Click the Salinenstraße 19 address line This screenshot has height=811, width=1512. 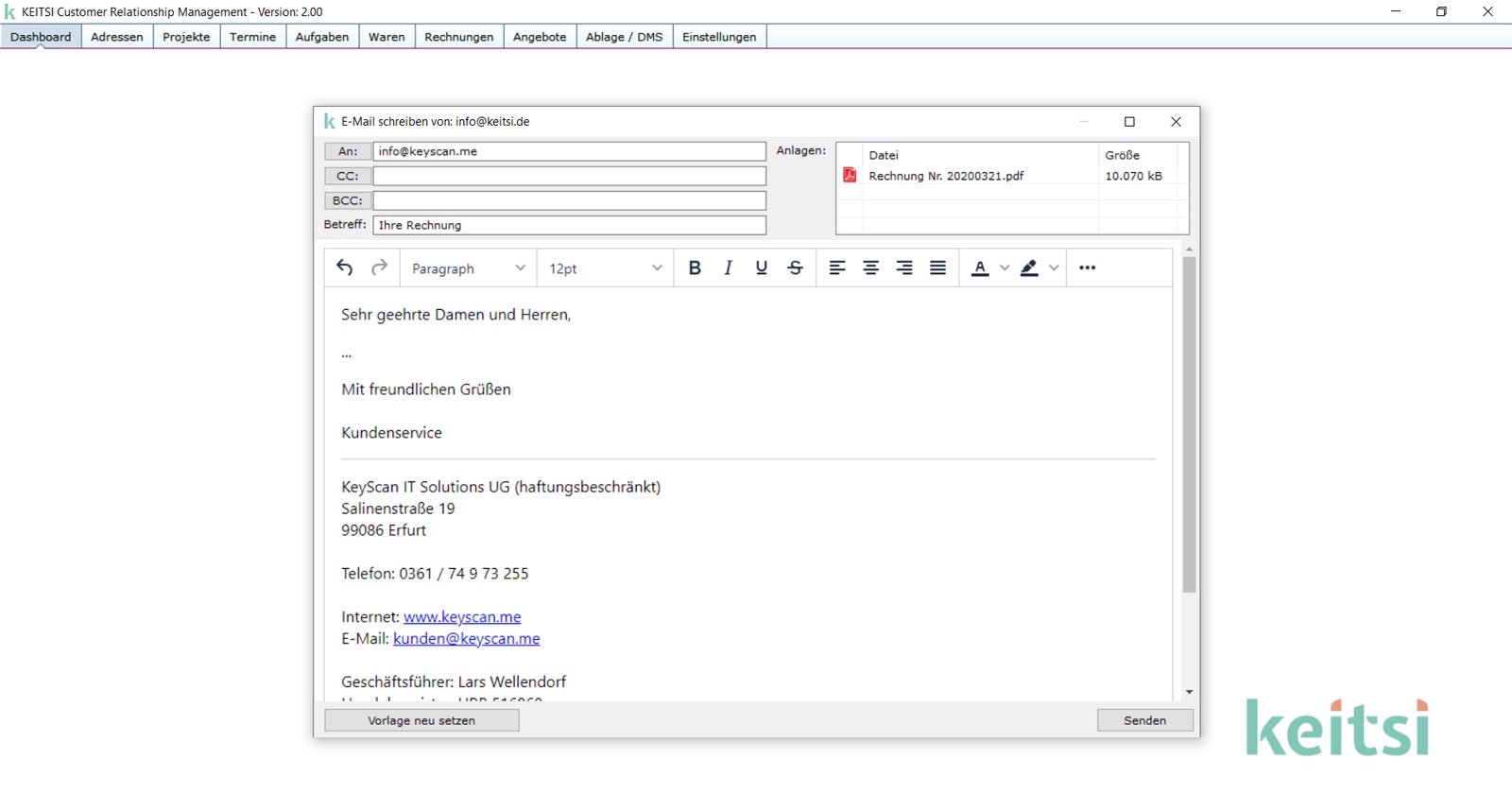coord(398,509)
